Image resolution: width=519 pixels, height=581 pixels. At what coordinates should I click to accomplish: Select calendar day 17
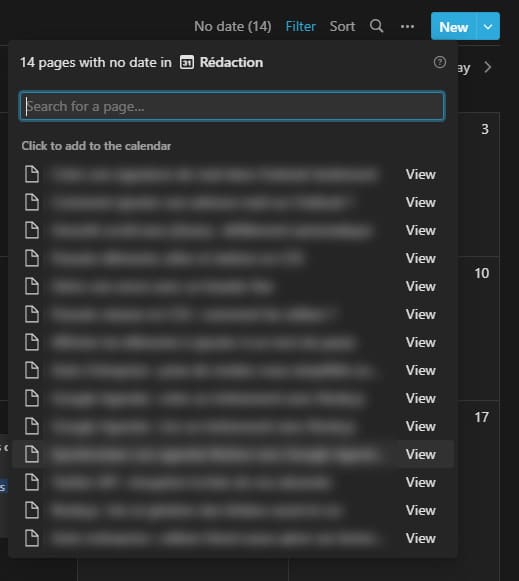(482, 418)
